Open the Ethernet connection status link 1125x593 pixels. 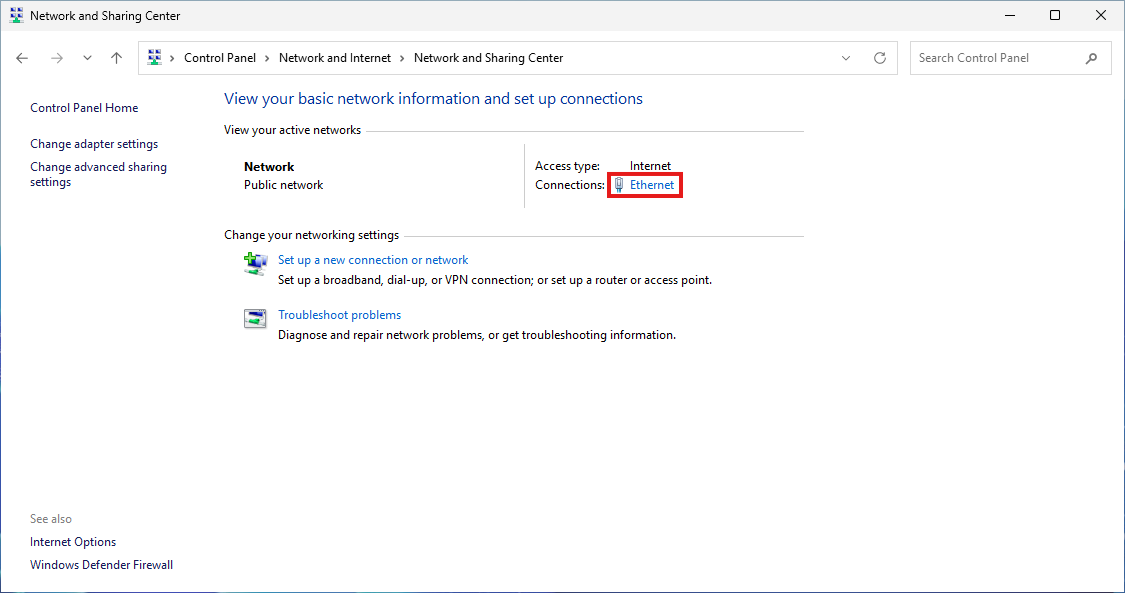pos(651,185)
